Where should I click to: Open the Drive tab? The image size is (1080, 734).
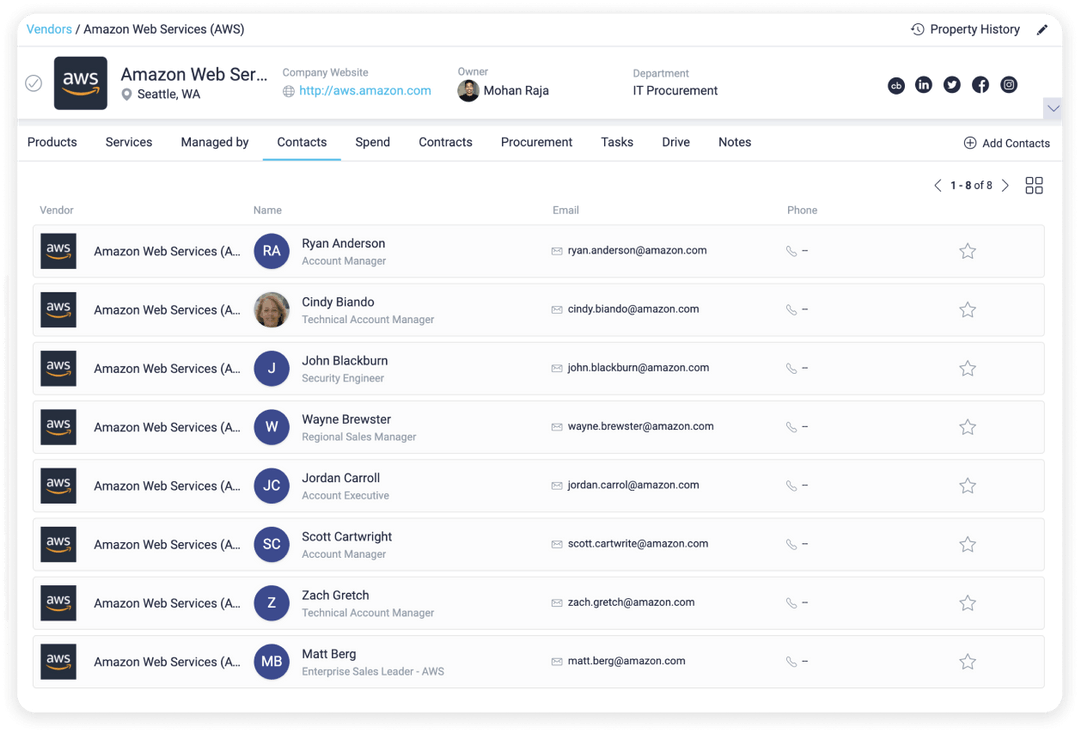676,143
